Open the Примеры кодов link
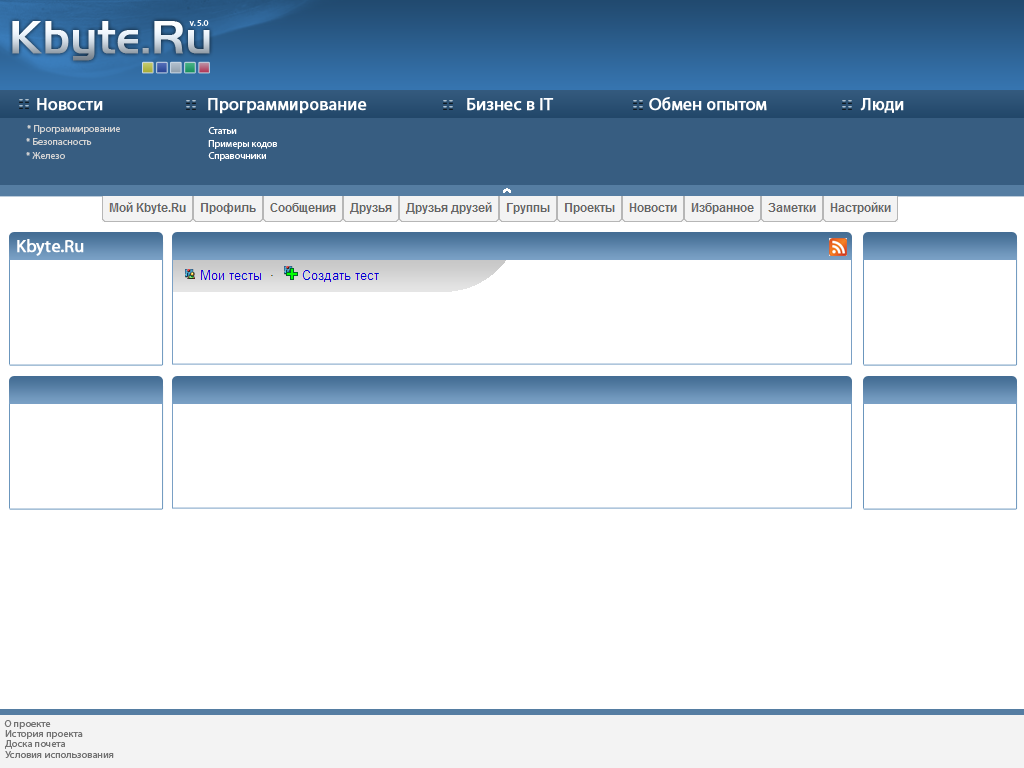The width and height of the screenshot is (1024, 768). 242,144
